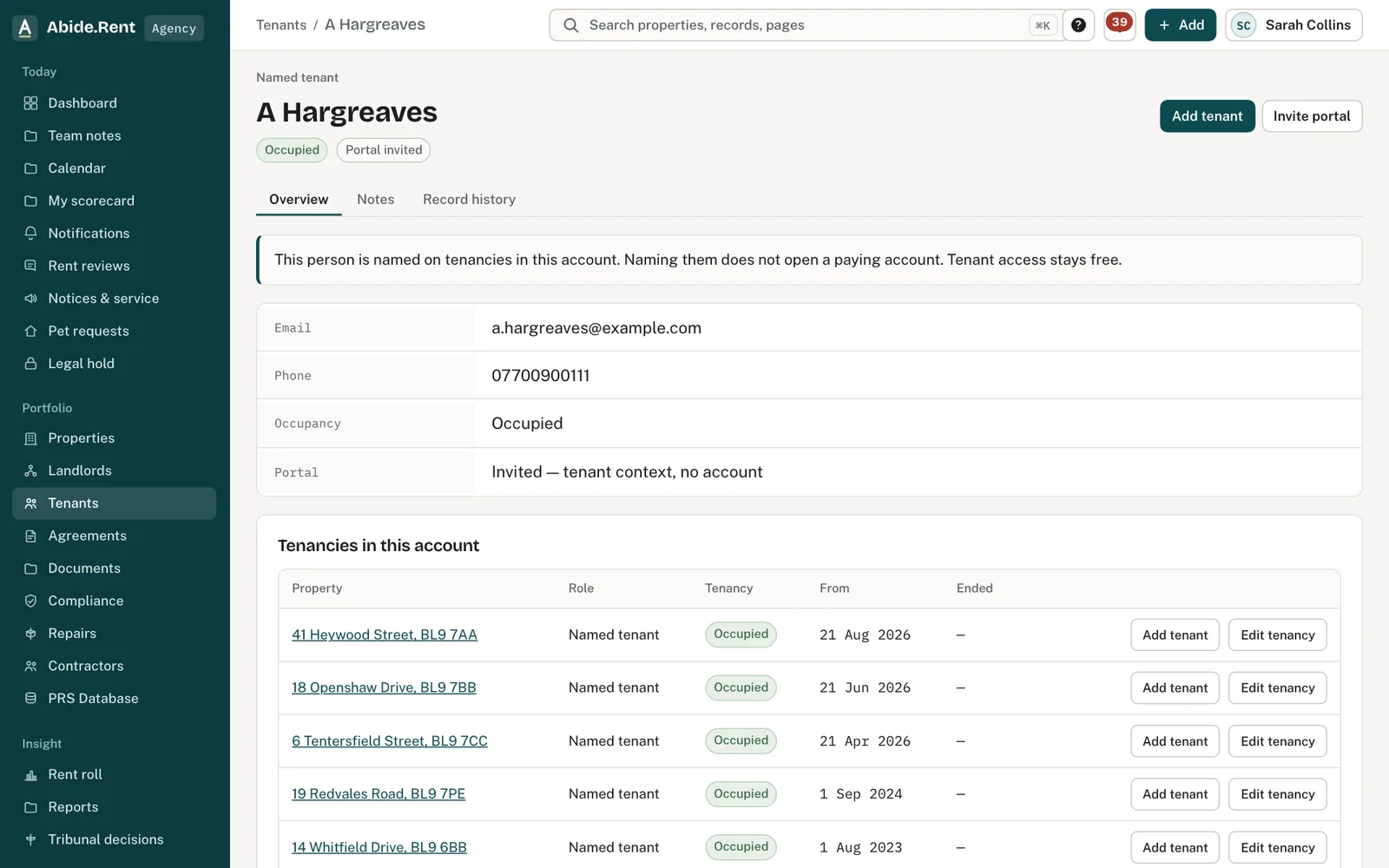Viewport: 1389px width, 868px height.
Task: Click the Calendar sidebar icon
Action: [x=30, y=168]
